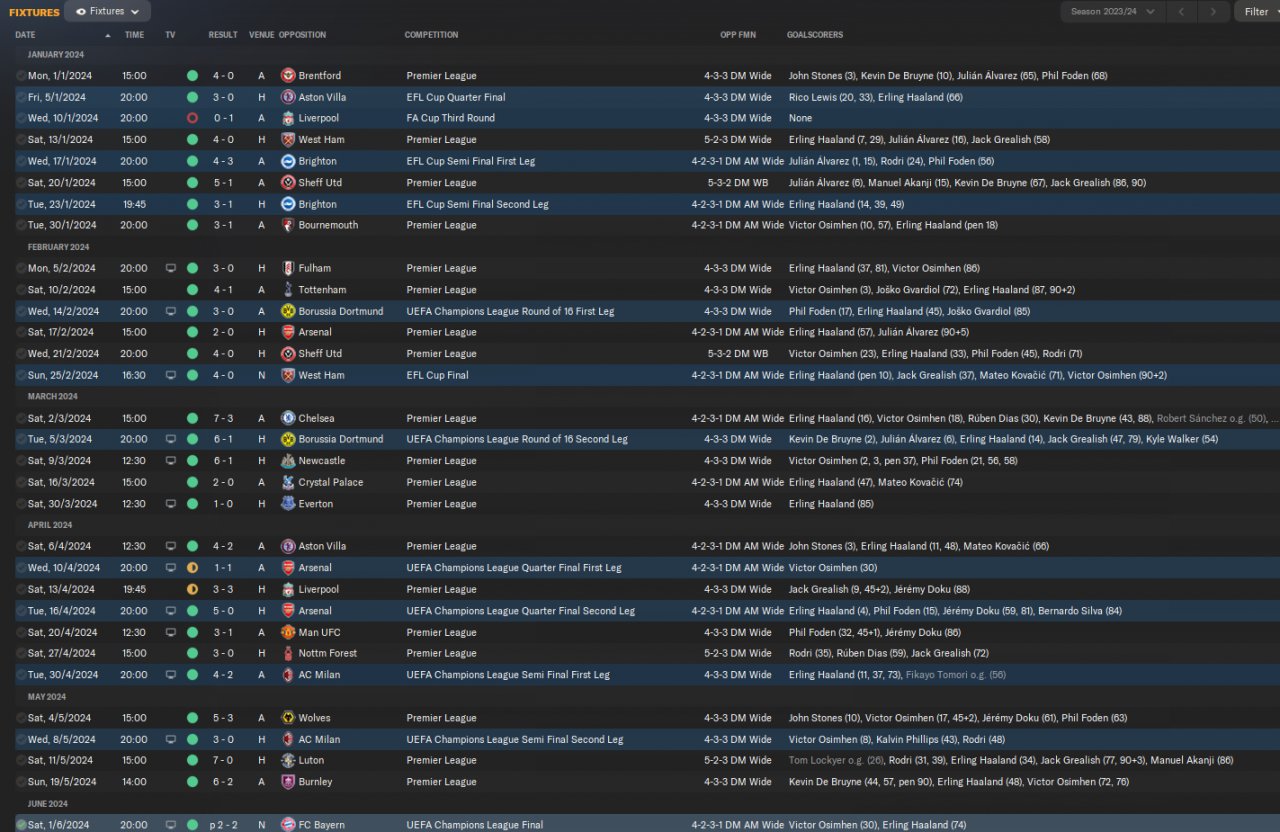1280x832 pixels.
Task: Open the FC Bayern opposition link
Action: pyautogui.click(x=321, y=825)
